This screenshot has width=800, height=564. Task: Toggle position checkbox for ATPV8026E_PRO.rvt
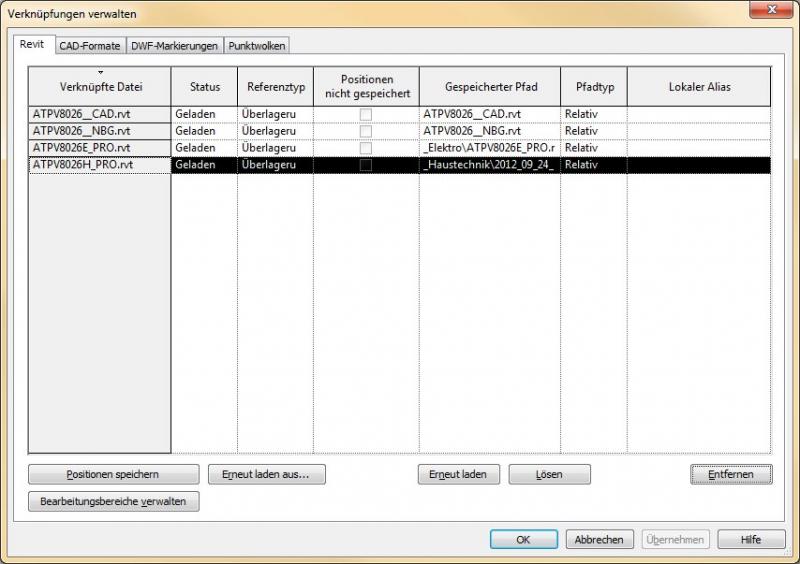pyautogui.click(x=365, y=148)
